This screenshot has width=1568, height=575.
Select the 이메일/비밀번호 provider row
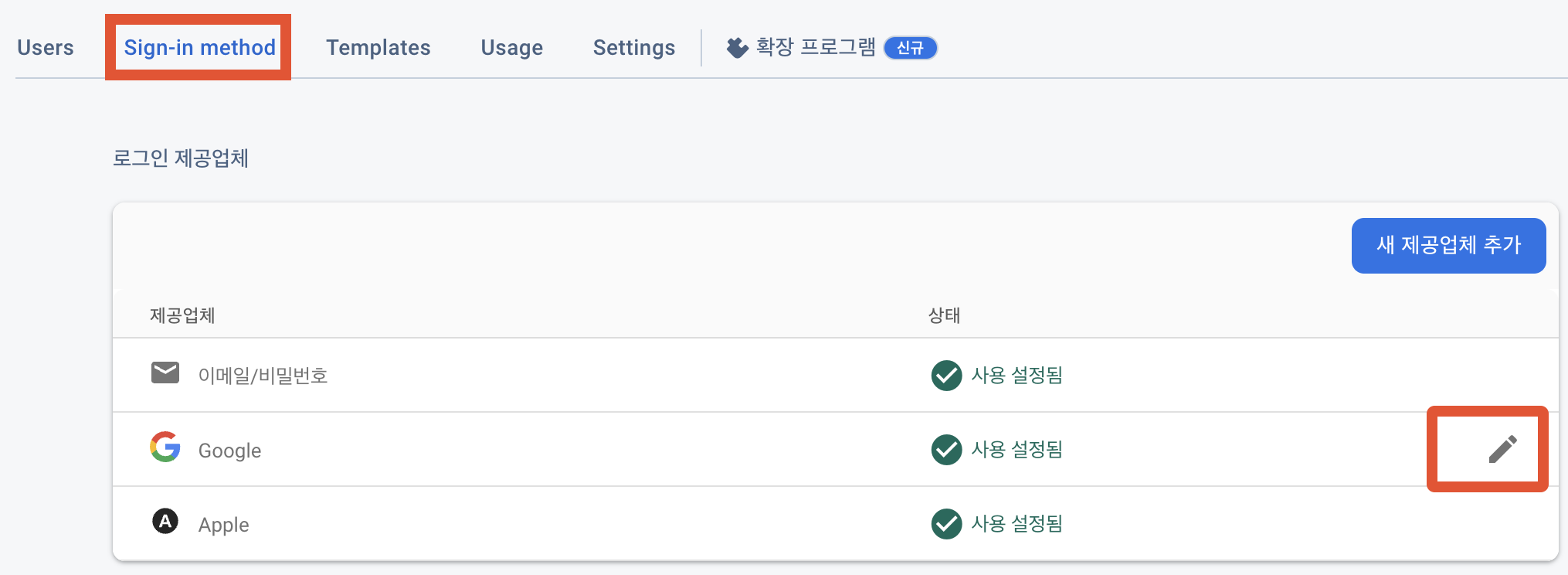click(x=263, y=376)
